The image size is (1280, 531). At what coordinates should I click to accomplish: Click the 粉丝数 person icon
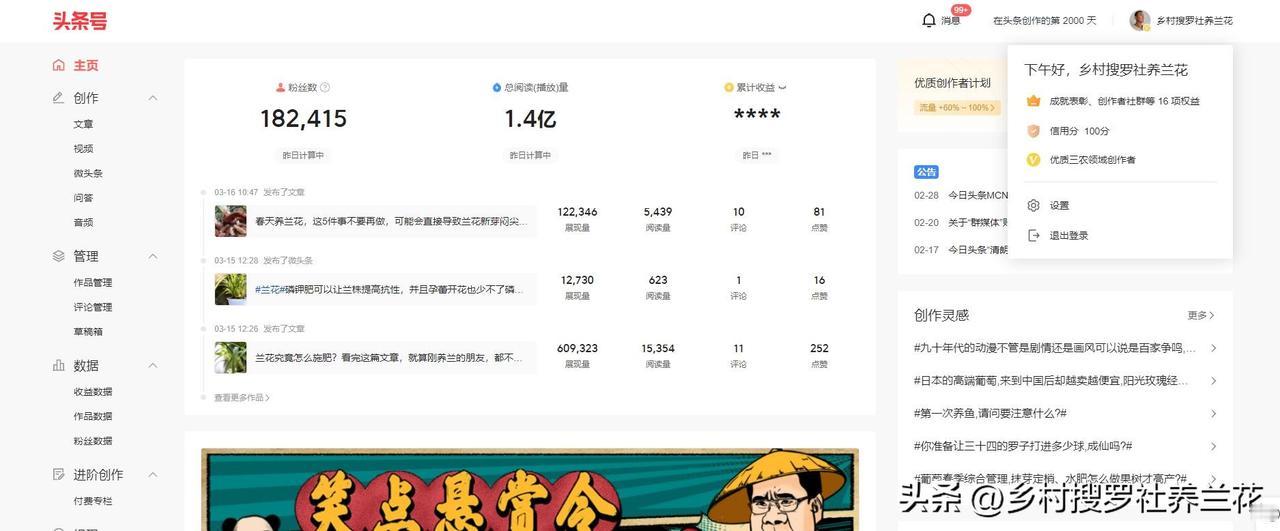280,87
